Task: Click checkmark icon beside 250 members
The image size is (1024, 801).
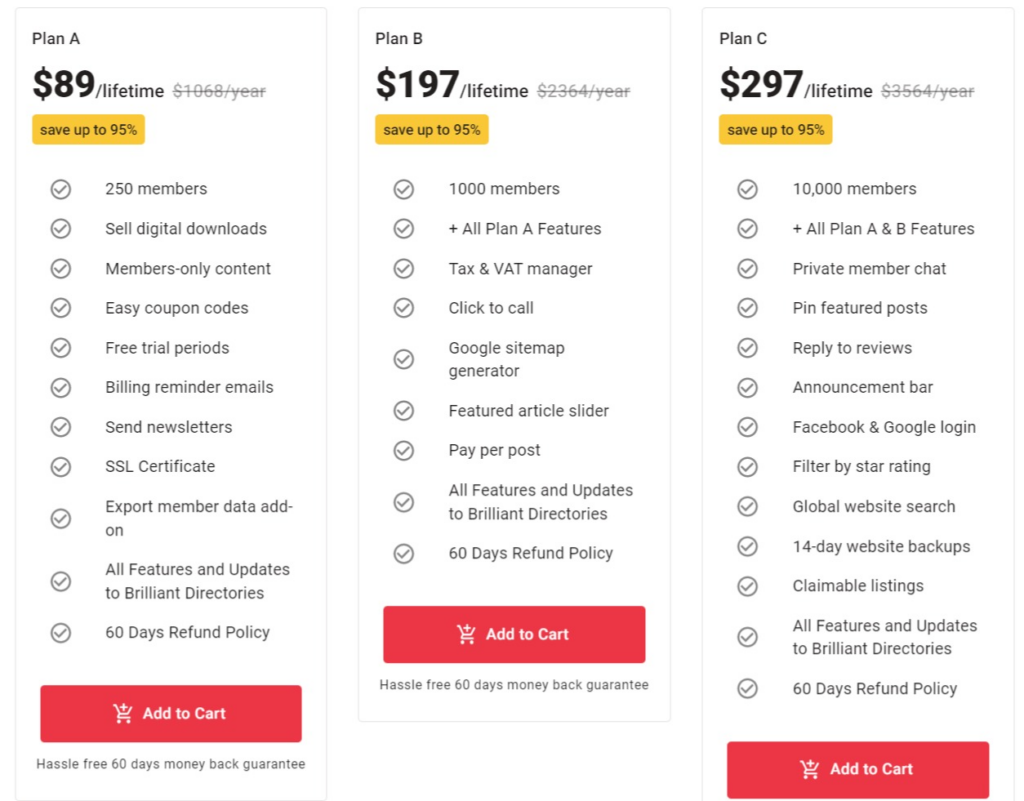Action: [61, 189]
